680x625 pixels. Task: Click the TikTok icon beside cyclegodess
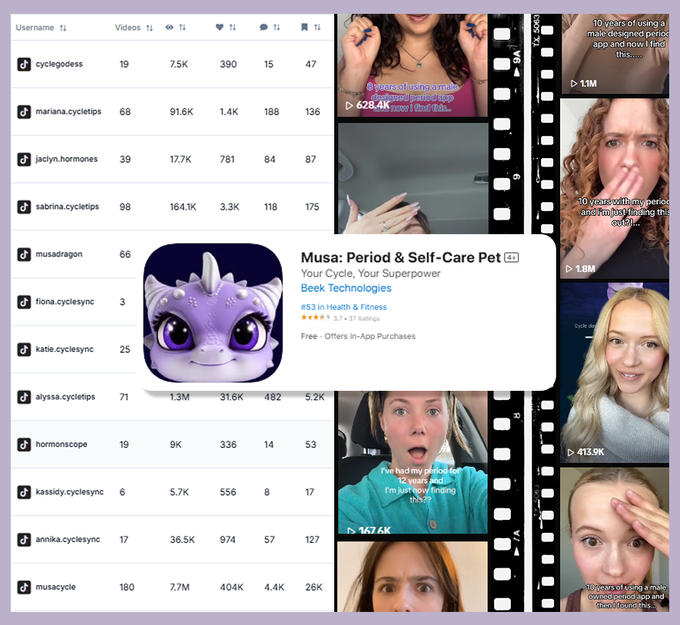pos(24,64)
